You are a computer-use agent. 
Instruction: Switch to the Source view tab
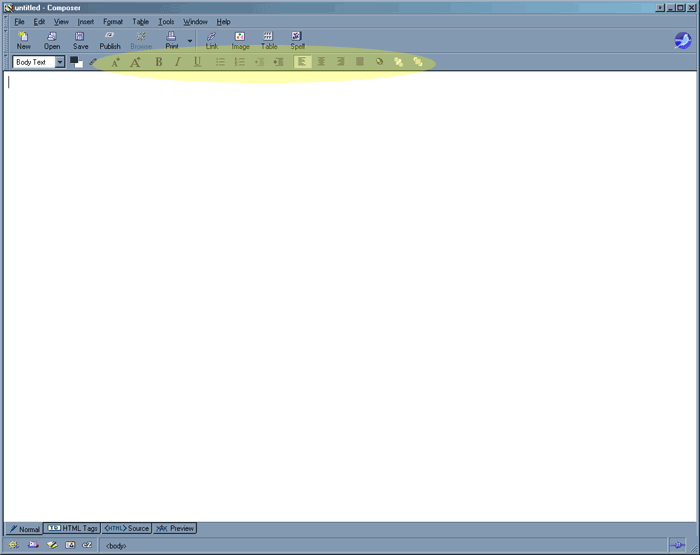click(127, 528)
